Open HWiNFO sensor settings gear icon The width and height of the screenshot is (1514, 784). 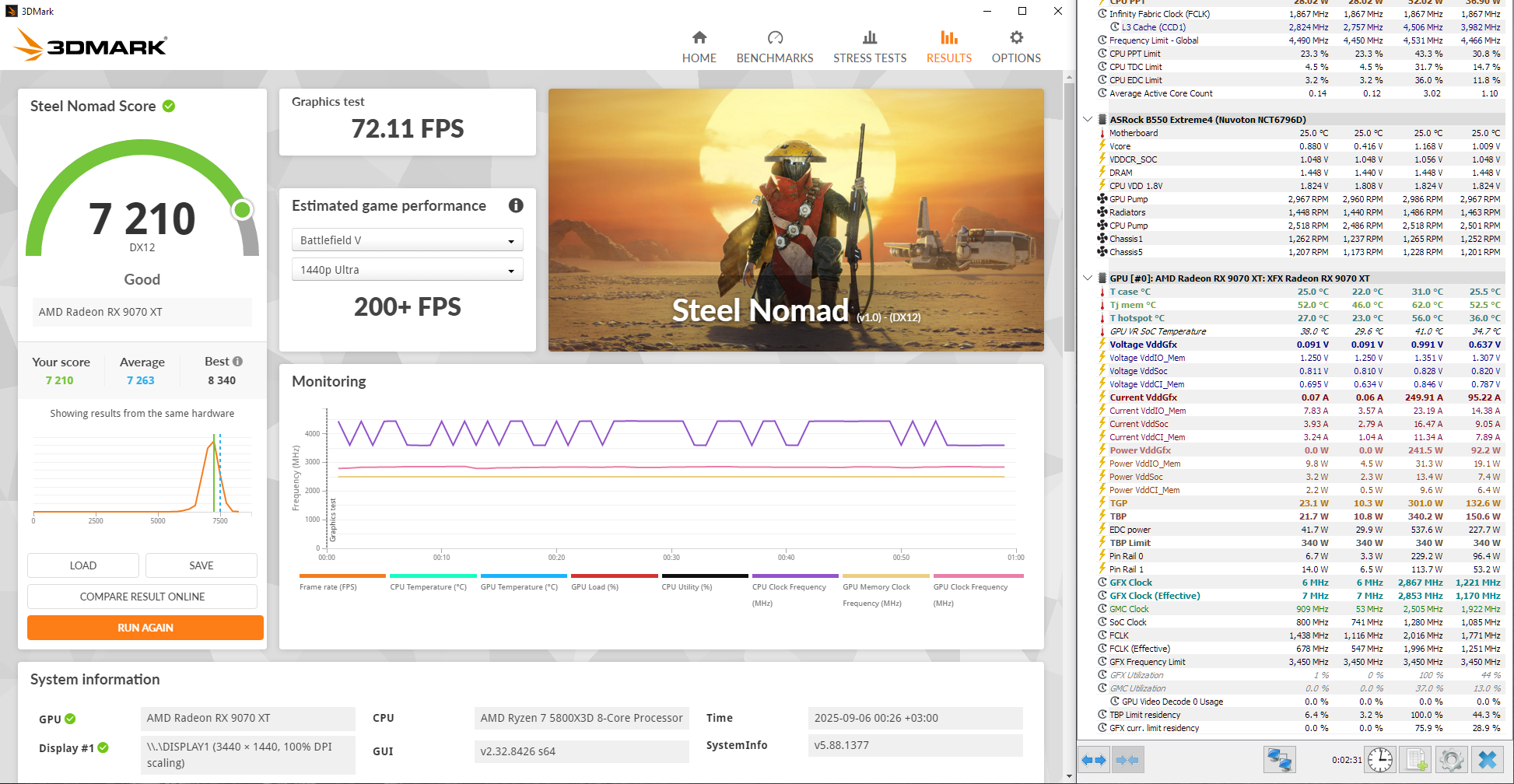click(1451, 760)
